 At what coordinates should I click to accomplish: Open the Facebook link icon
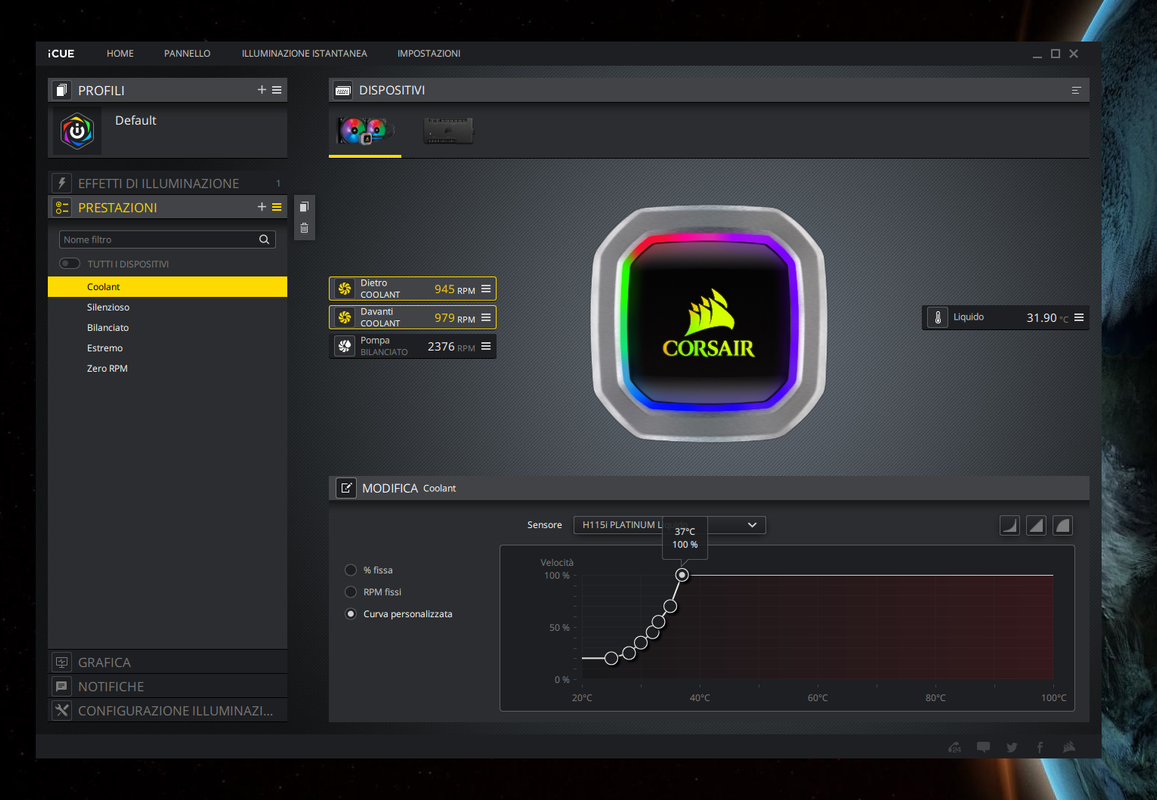click(1040, 748)
